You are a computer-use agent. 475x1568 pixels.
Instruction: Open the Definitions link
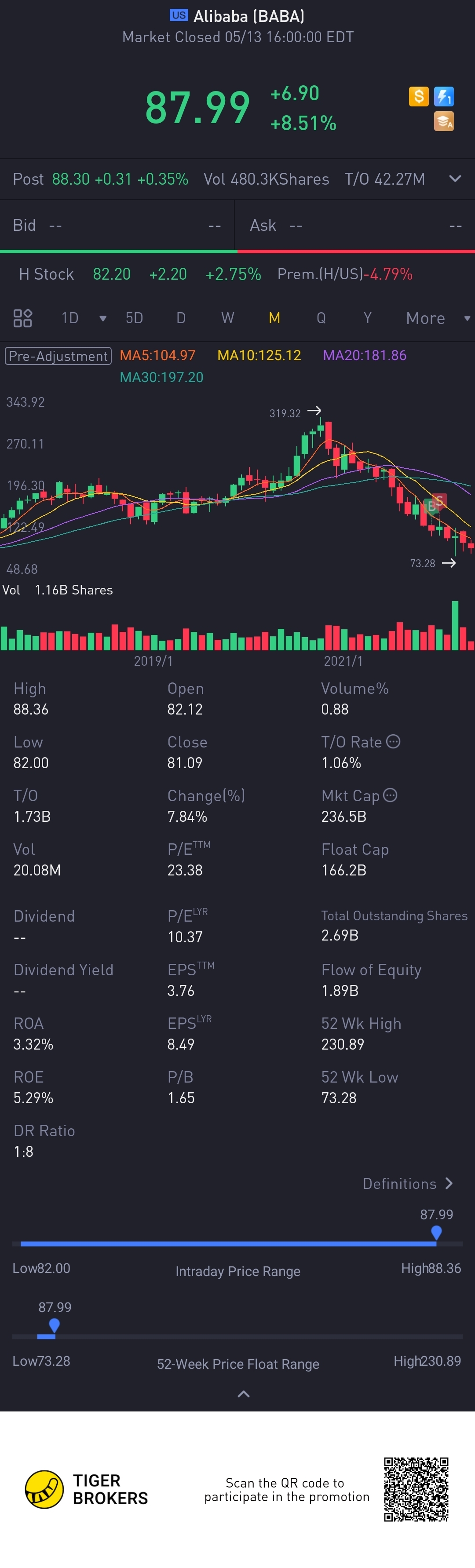407,1183
